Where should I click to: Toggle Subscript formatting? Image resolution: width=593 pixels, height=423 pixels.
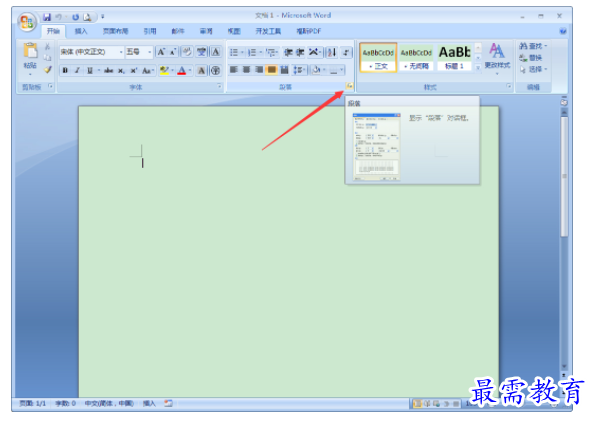(121, 70)
